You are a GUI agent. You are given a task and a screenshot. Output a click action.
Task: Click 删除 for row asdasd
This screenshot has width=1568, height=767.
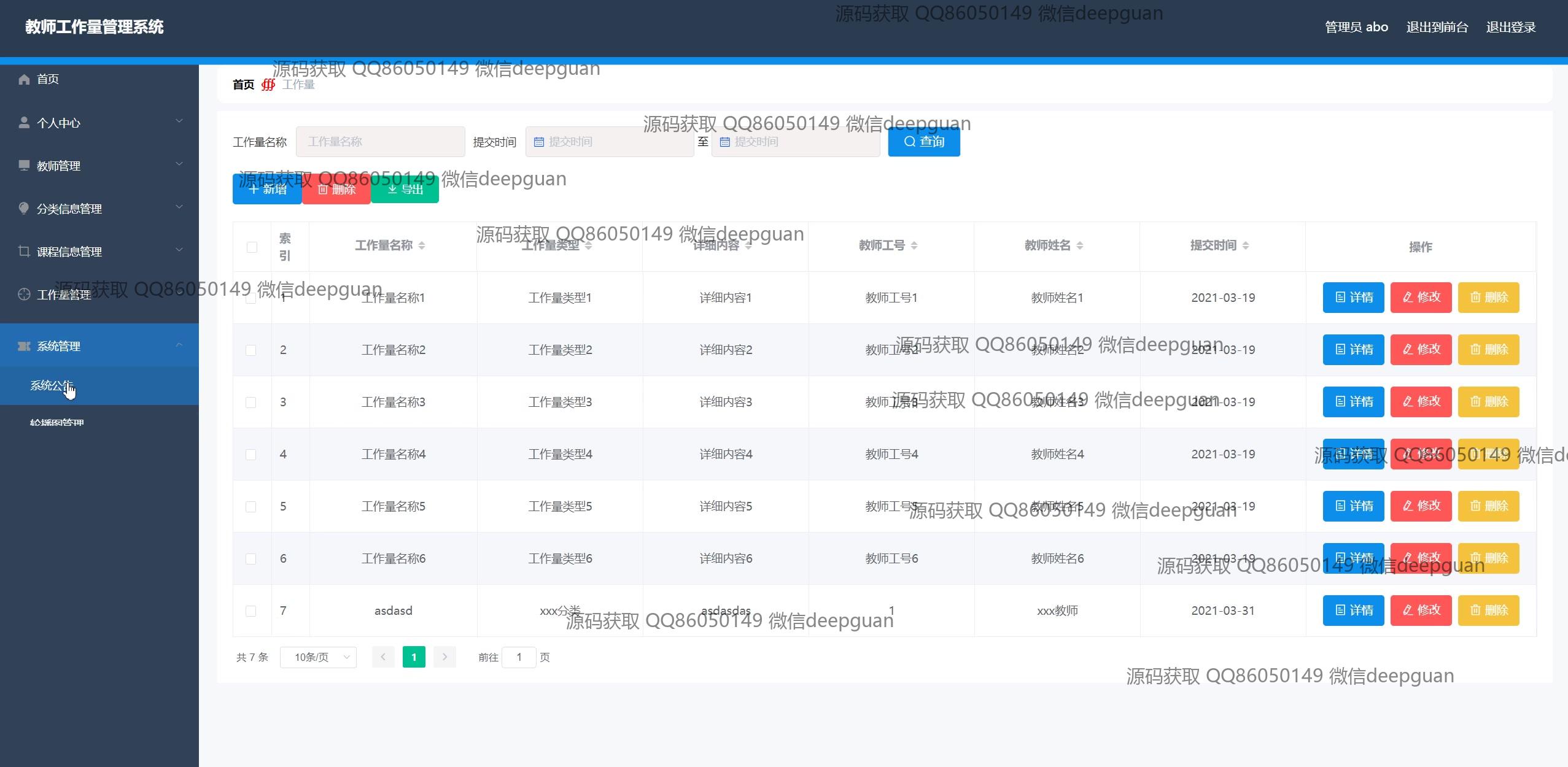(x=1488, y=611)
